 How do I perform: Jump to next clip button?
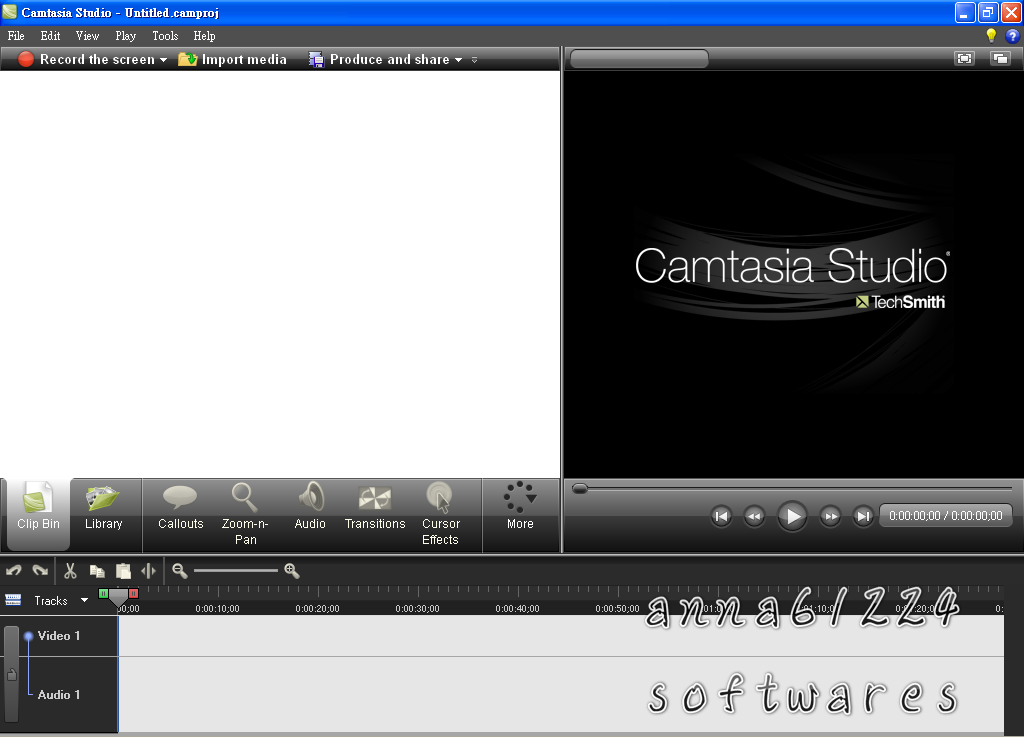click(863, 516)
